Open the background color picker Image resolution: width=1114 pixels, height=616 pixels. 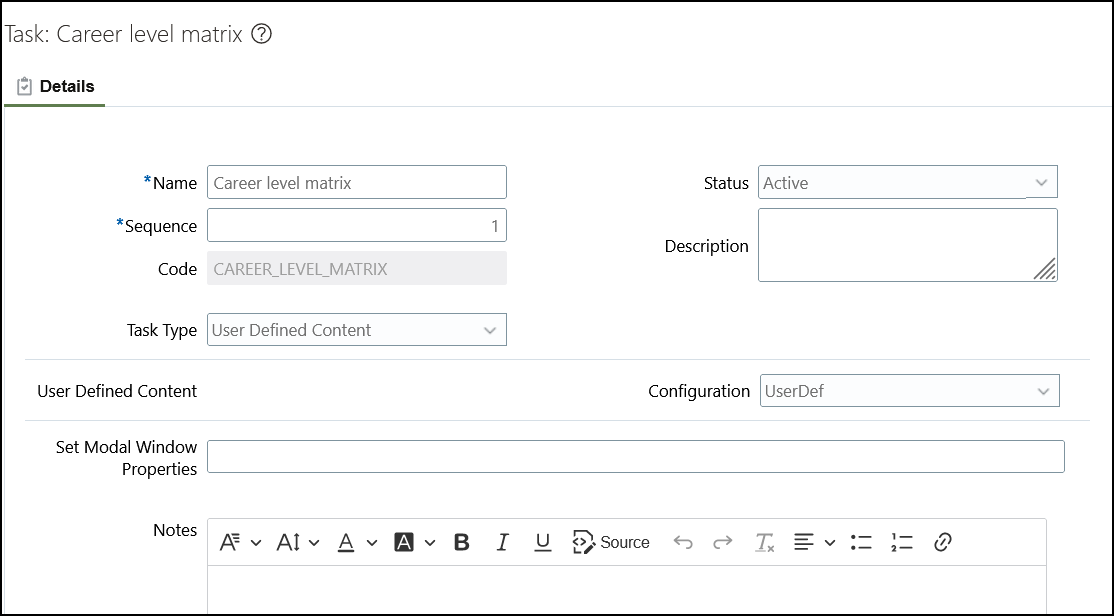pos(415,542)
